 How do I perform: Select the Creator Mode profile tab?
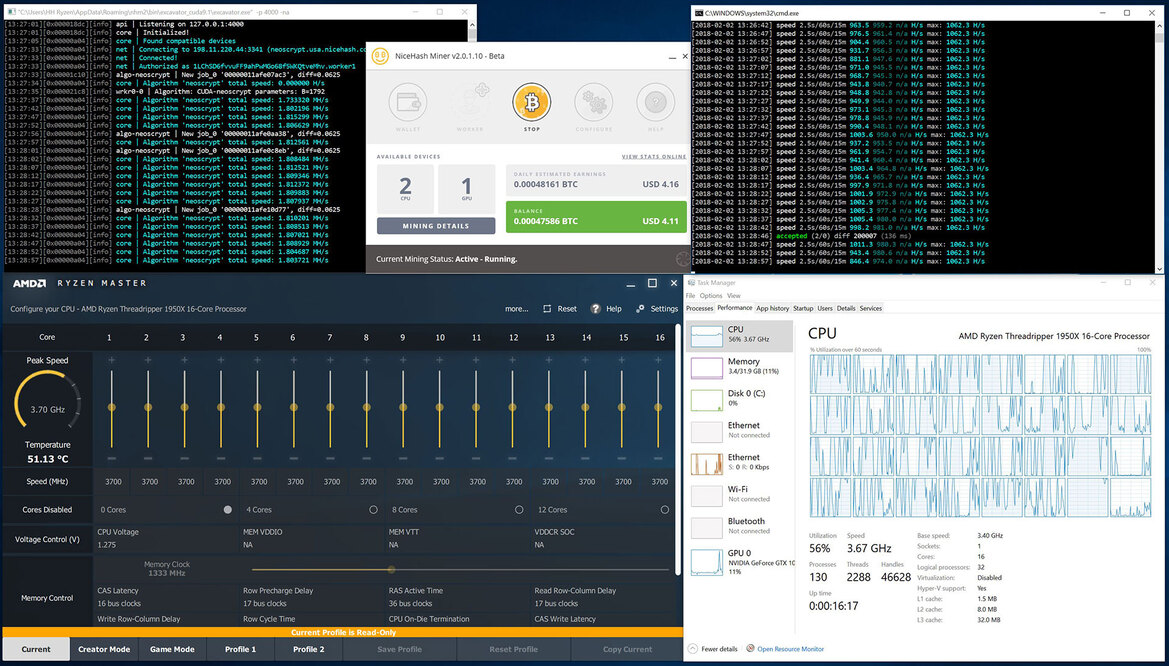[x=104, y=650]
